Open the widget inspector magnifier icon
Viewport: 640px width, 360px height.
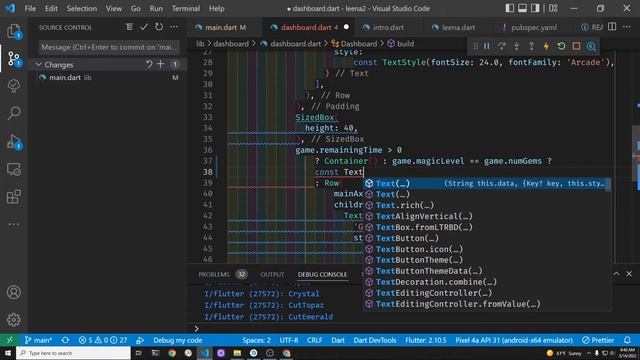[591, 46]
